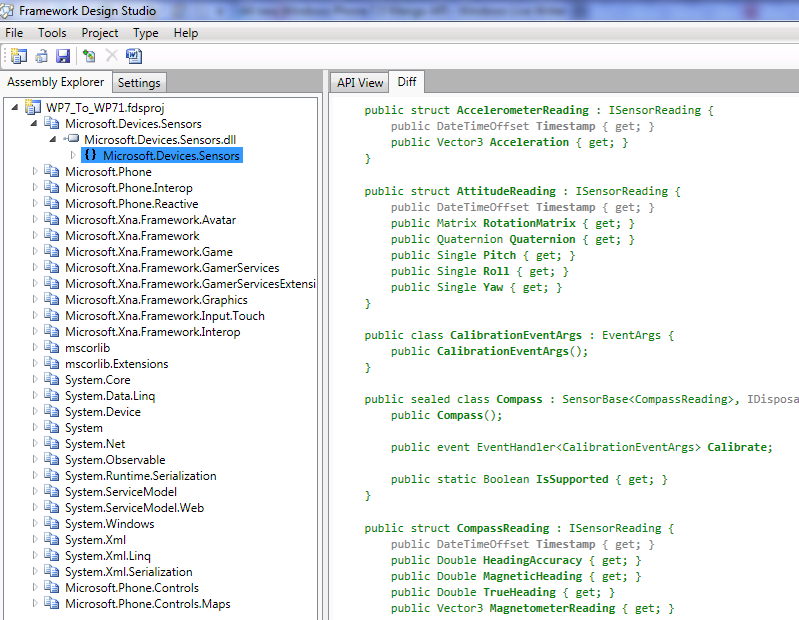799x620 pixels.
Task: Click the Microsoft.Phone assembly group icon
Action: coord(51,171)
